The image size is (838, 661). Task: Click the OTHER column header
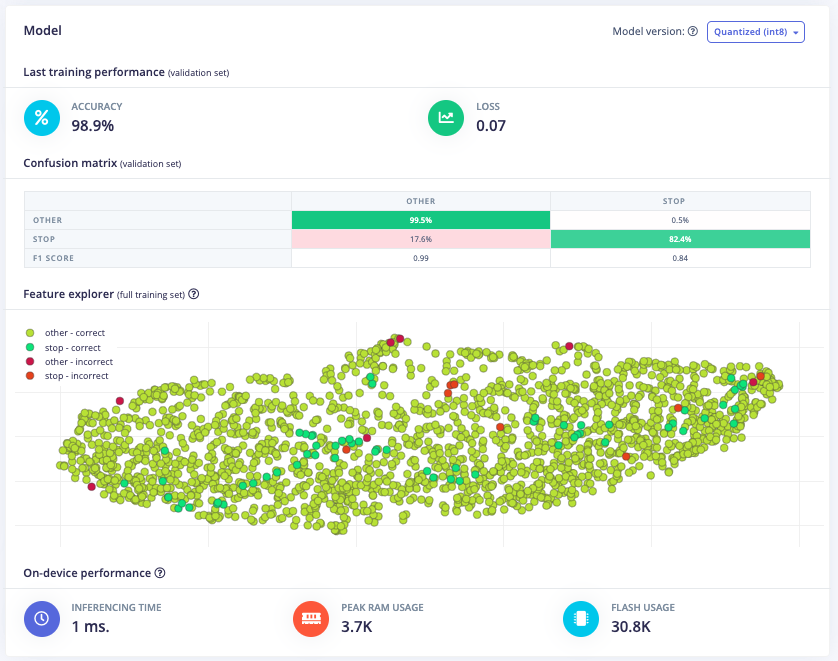pos(420,201)
